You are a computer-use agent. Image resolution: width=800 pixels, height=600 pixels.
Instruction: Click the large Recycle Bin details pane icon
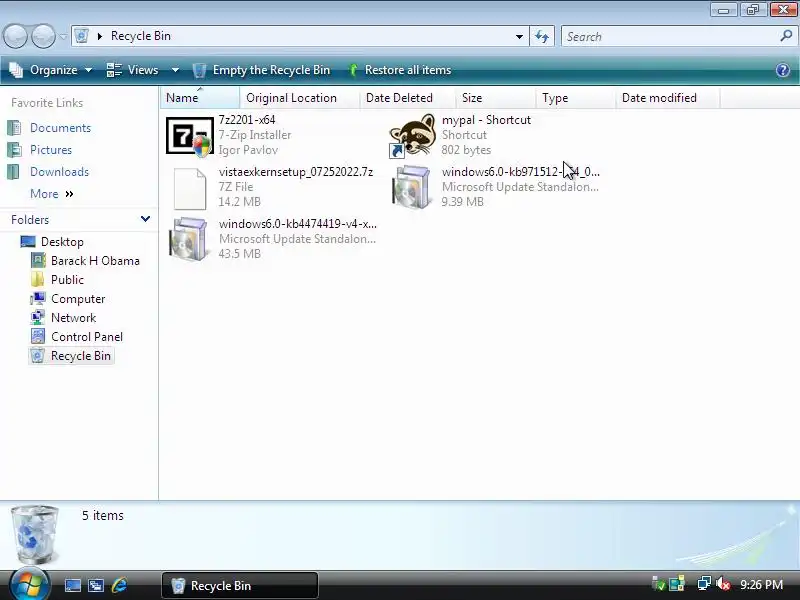(34, 534)
